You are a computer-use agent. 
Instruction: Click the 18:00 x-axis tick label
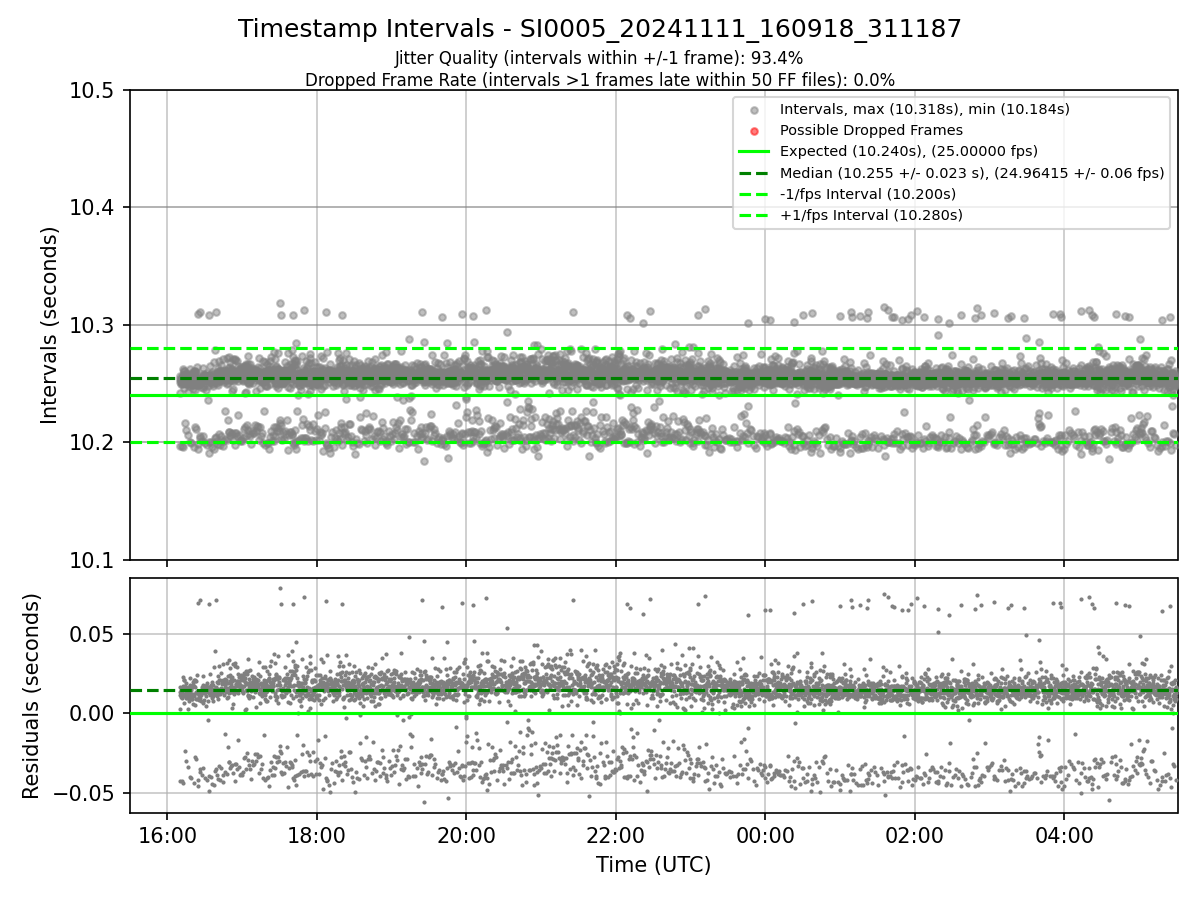coord(317,834)
